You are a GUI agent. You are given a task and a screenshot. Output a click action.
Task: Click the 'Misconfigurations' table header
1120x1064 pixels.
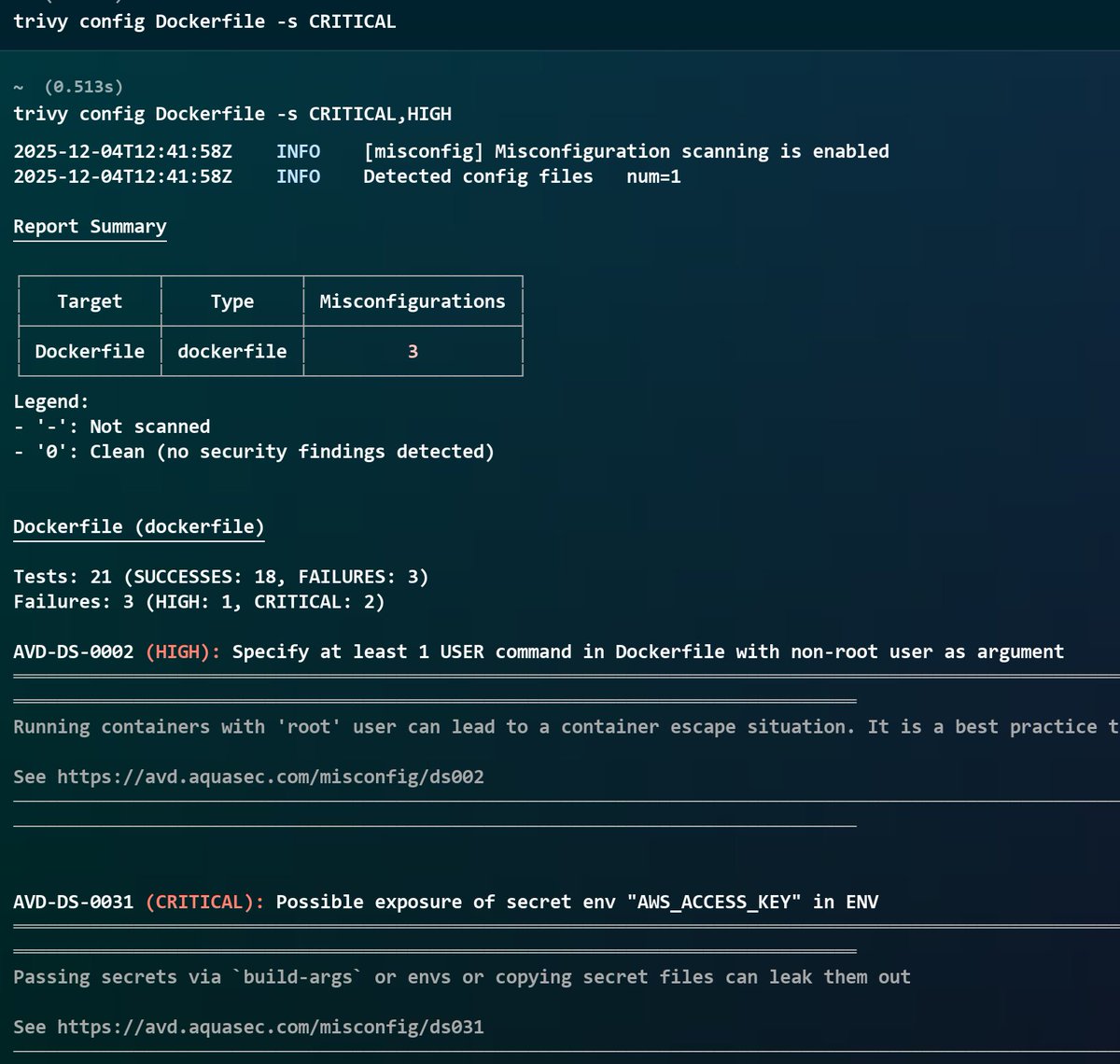coord(413,301)
